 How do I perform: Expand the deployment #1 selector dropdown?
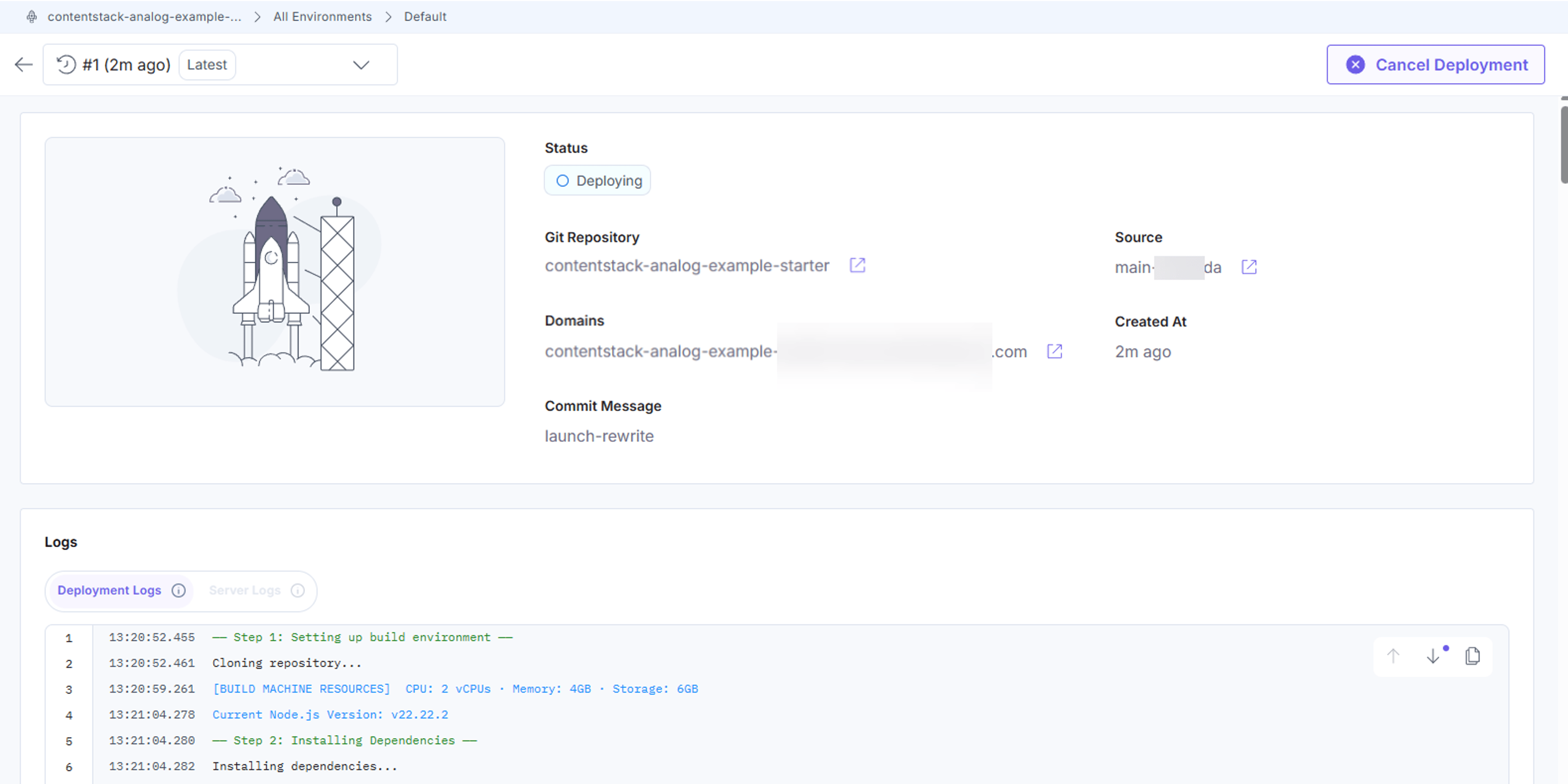pos(220,65)
